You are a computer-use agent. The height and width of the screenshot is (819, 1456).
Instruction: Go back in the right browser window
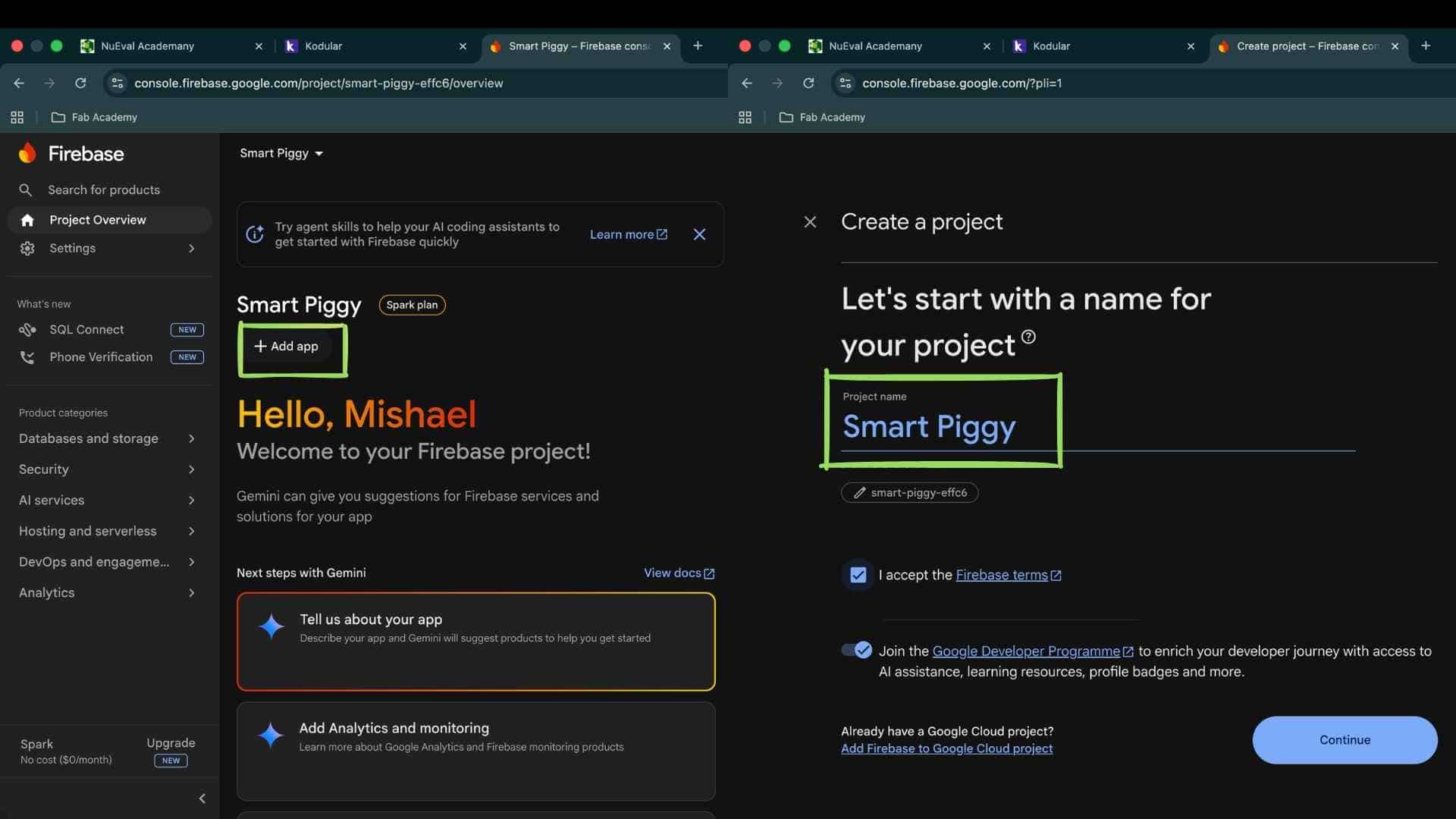click(x=747, y=83)
